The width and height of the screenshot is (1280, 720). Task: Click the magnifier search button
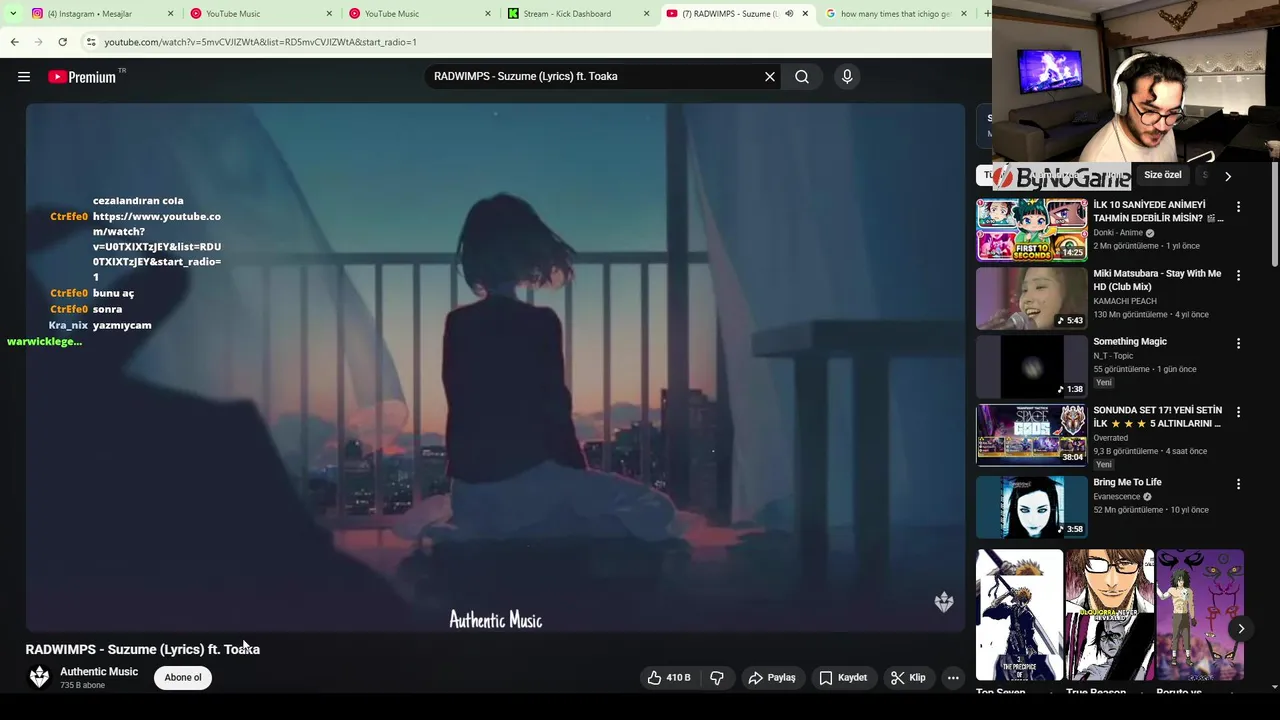[802, 77]
